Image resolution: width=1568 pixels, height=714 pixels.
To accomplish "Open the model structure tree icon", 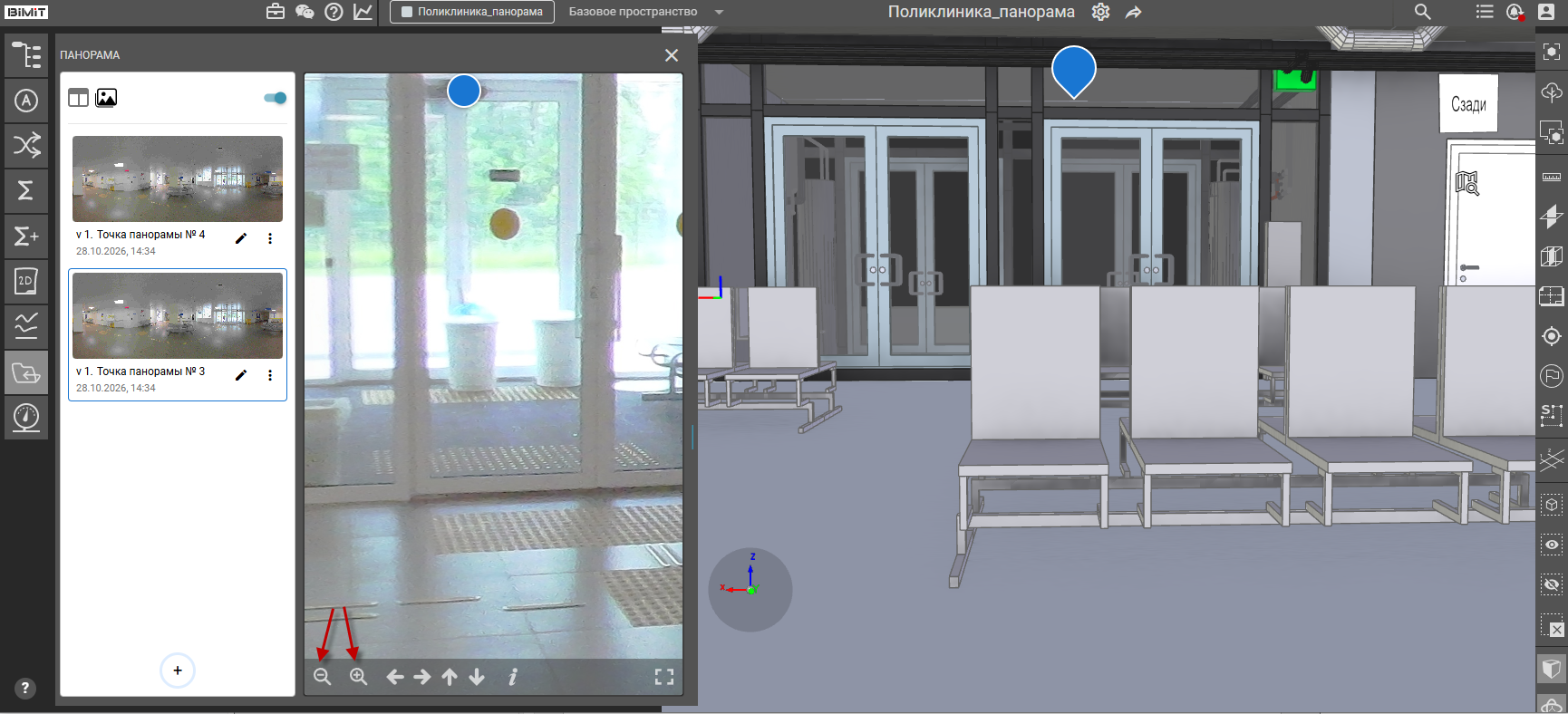I will (x=26, y=55).
